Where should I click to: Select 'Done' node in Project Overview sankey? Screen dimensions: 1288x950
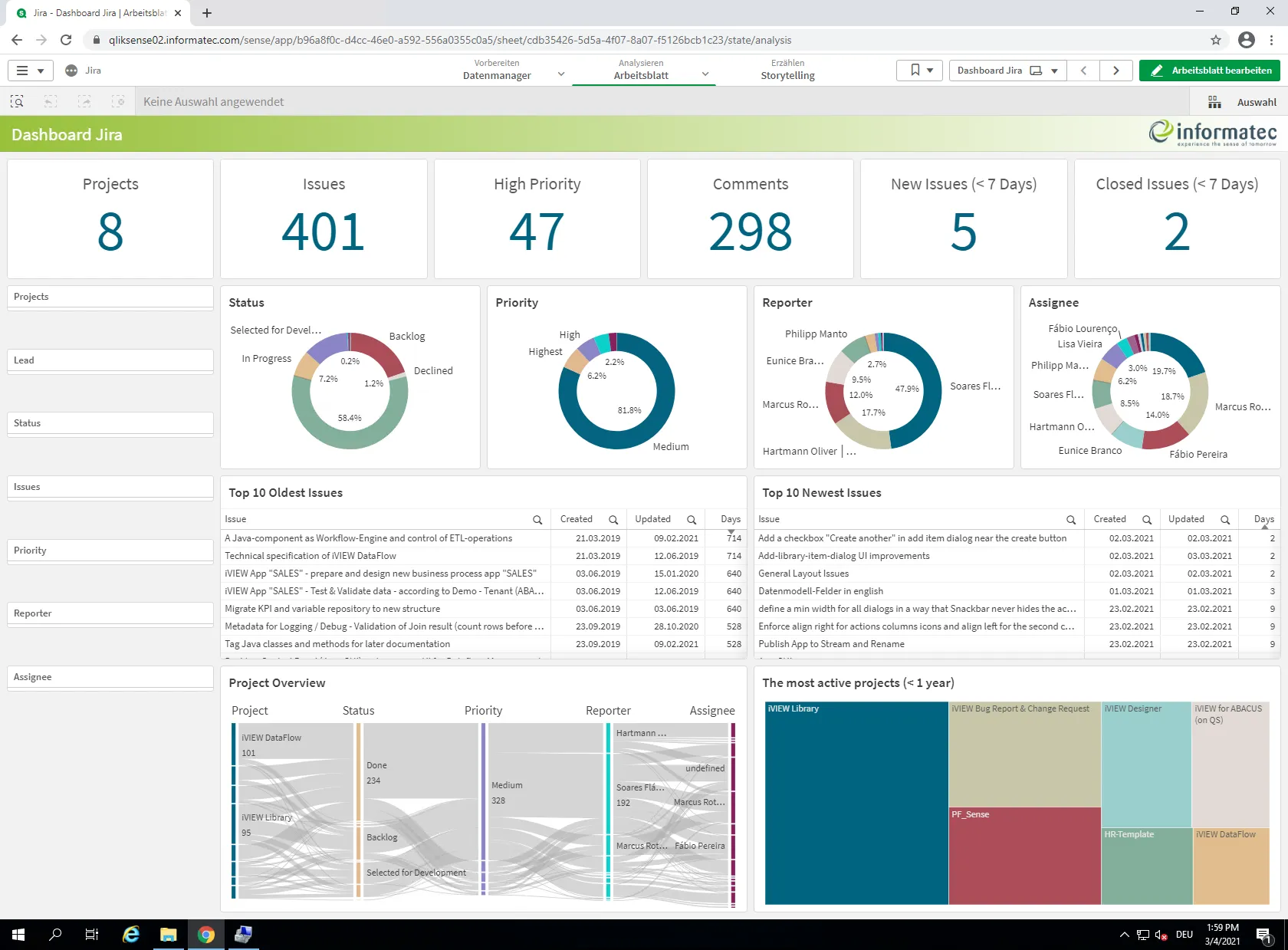pos(359,770)
